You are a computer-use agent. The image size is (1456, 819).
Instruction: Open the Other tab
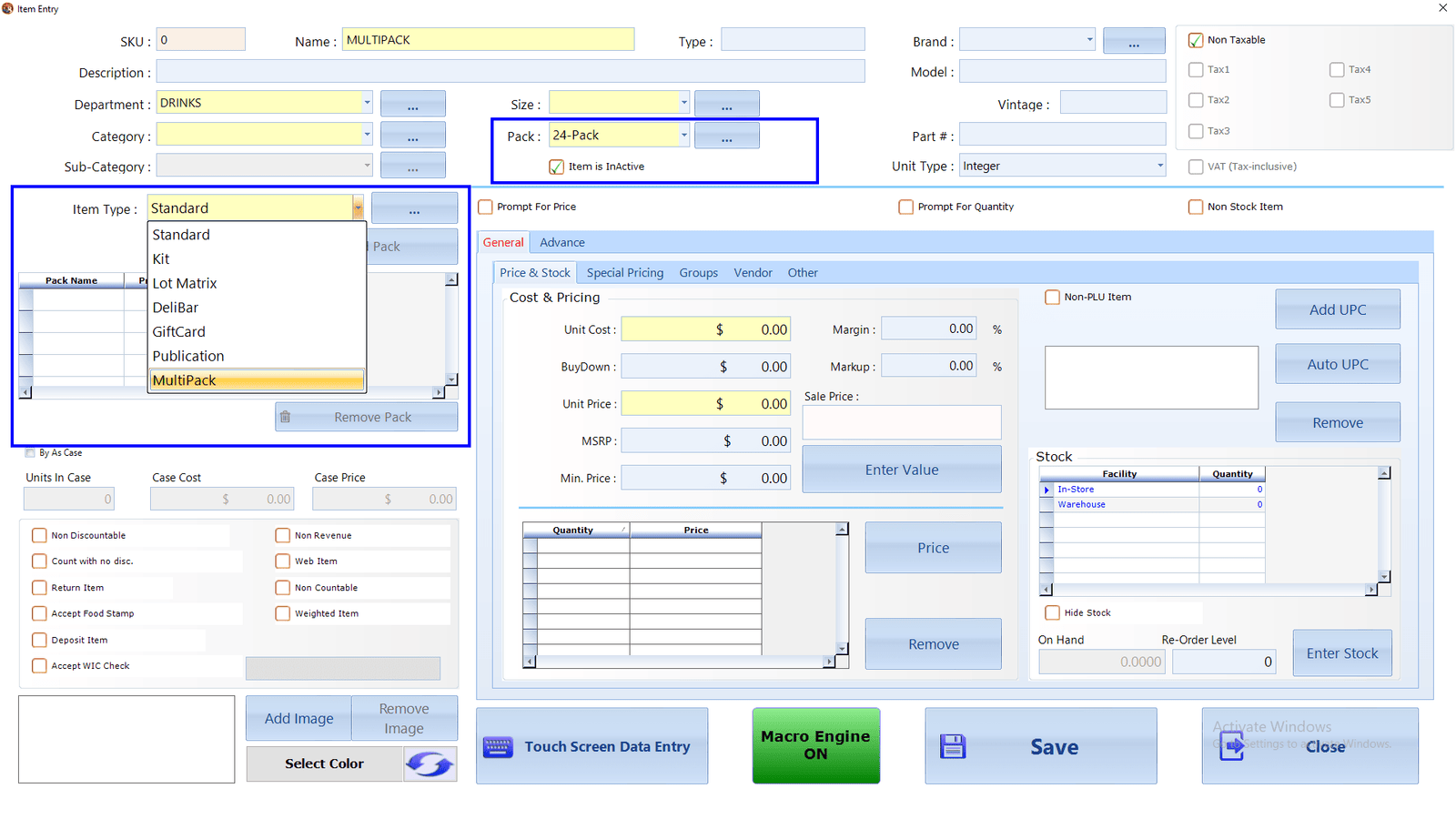tap(803, 272)
